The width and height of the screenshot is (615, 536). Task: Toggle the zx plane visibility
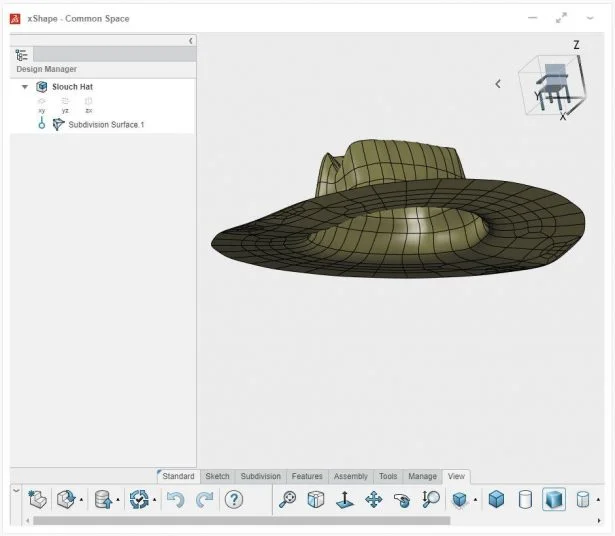(89, 102)
